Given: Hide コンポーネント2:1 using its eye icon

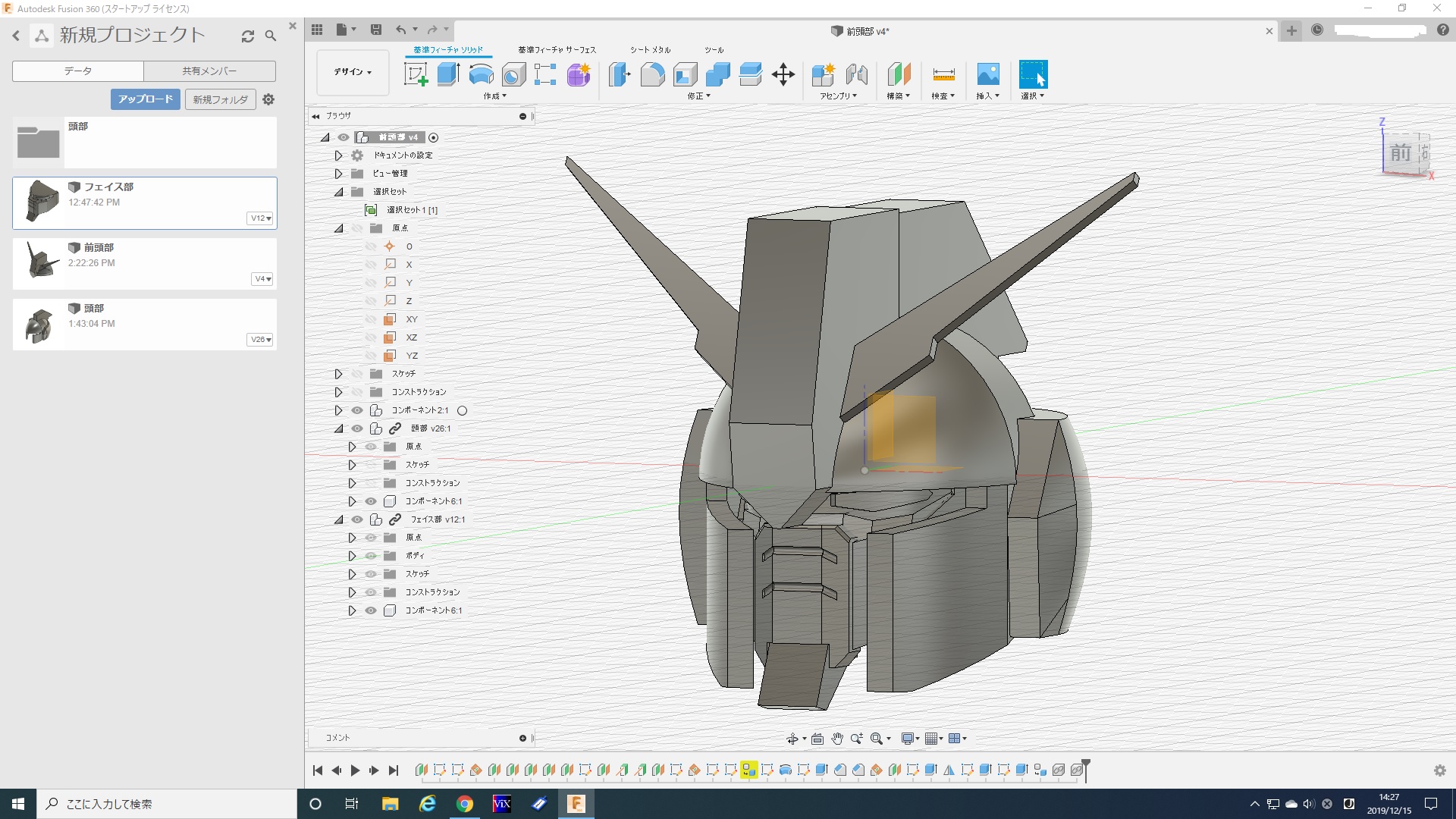Looking at the screenshot, I should [x=357, y=410].
